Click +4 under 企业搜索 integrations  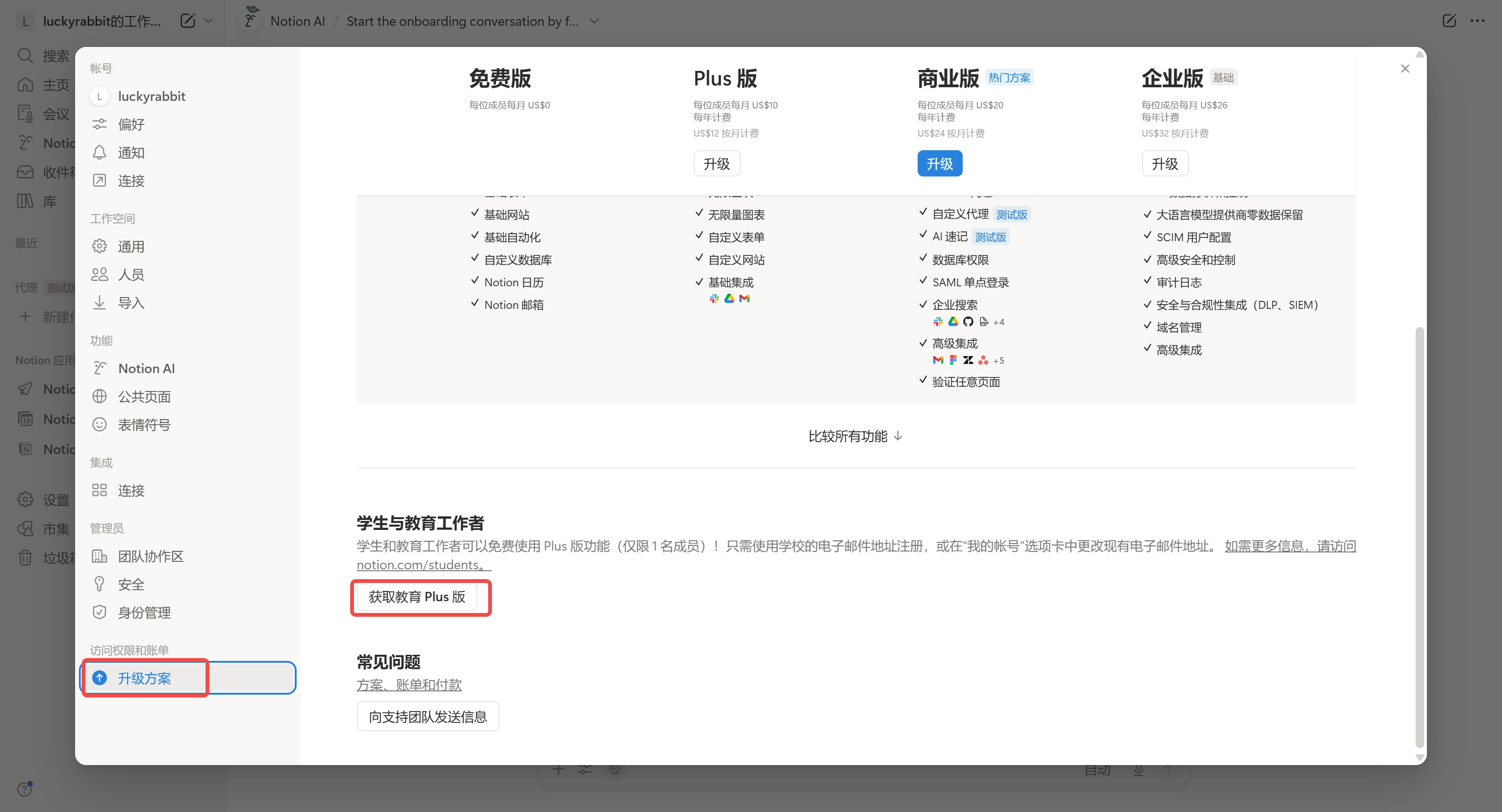tap(999, 322)
